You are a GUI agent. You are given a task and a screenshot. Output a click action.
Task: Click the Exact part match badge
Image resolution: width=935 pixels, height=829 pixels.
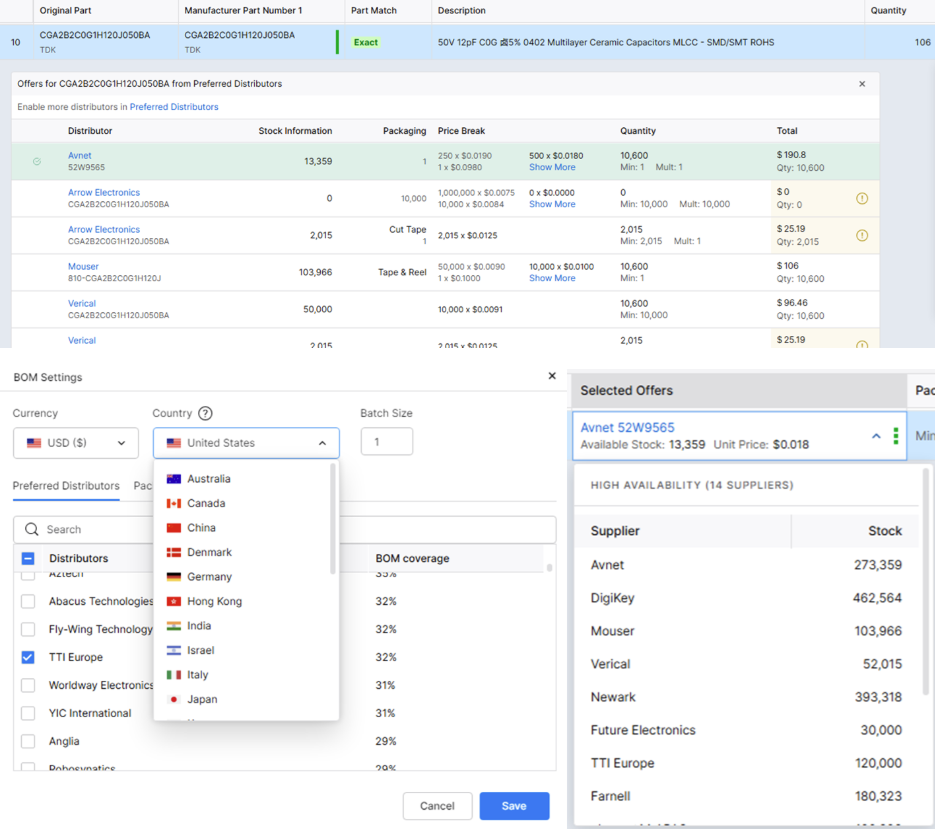click(366, 42)
